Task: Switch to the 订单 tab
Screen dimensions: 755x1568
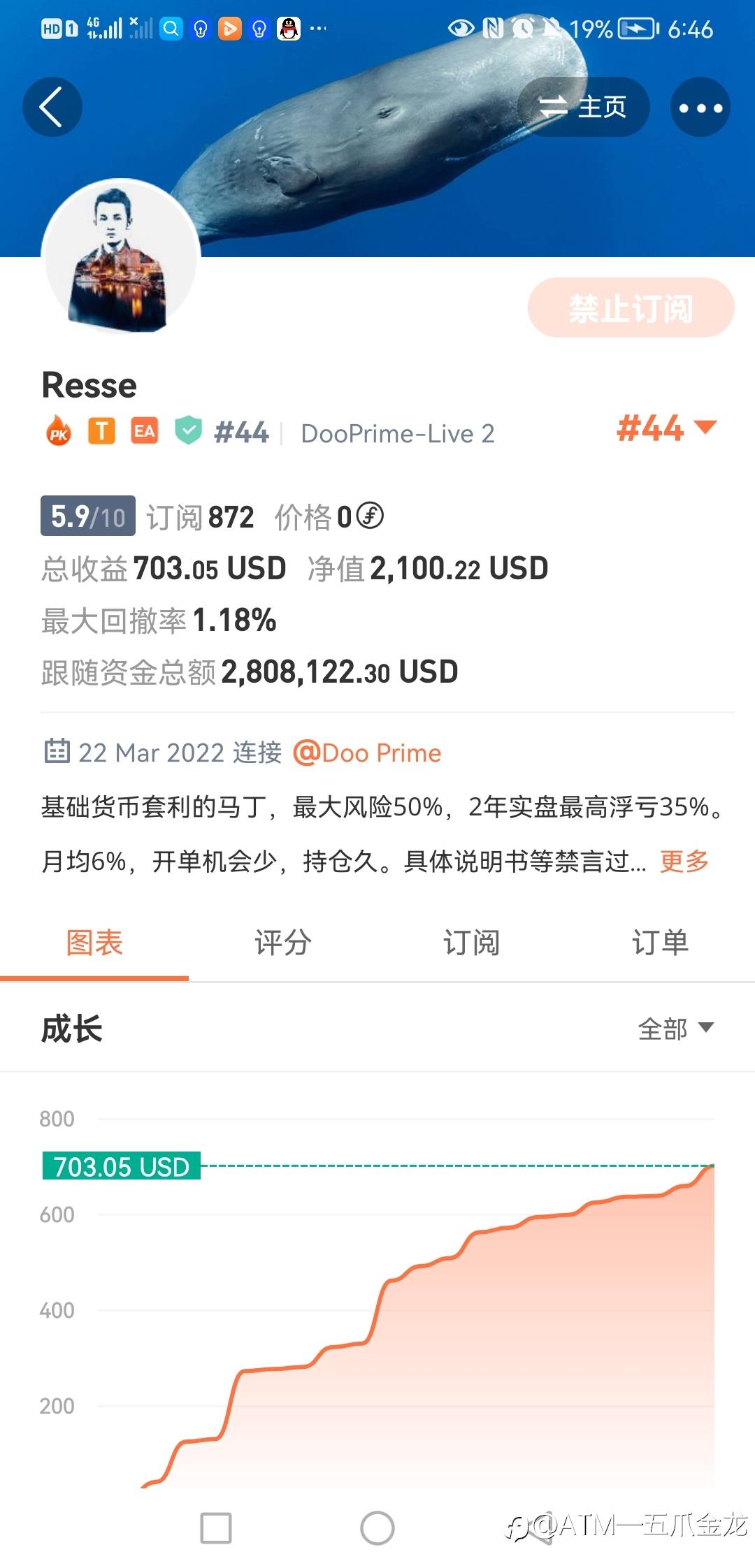Action: (x=660, y=943)
